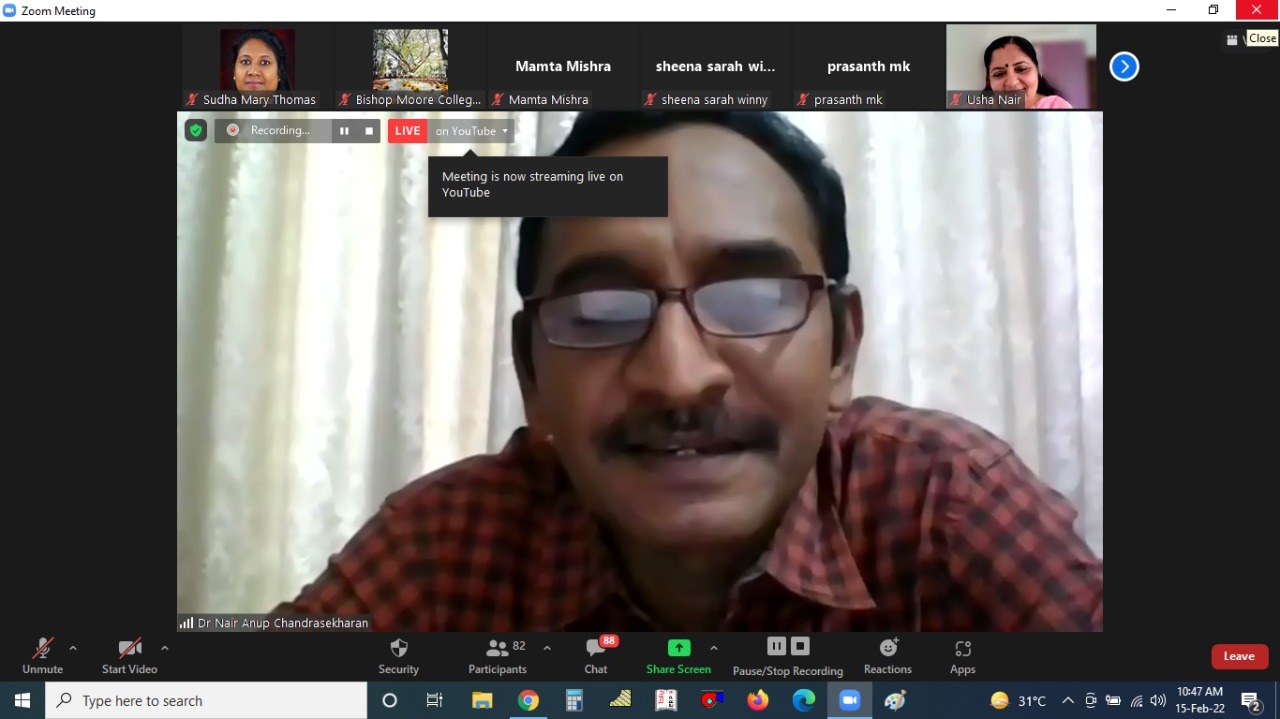Screen dimensions: 1280x719
Task: Open the Wi-Fi network tray icon
Action: 1136,700
